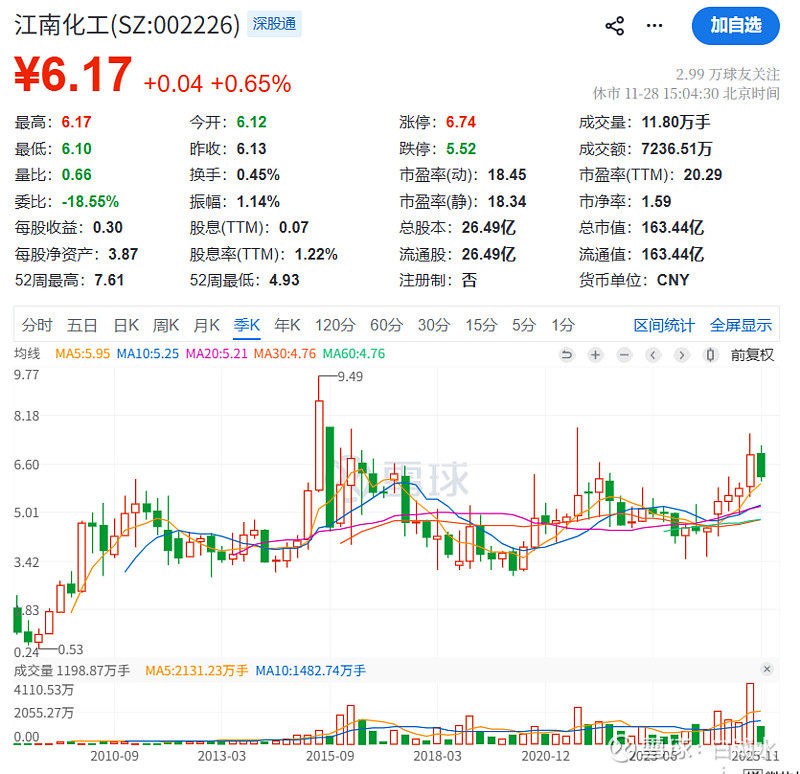Viewport: 800px width, 774px height.
Task: Open the 前复权 adjustment dropdown
Action: pos(752,355)
